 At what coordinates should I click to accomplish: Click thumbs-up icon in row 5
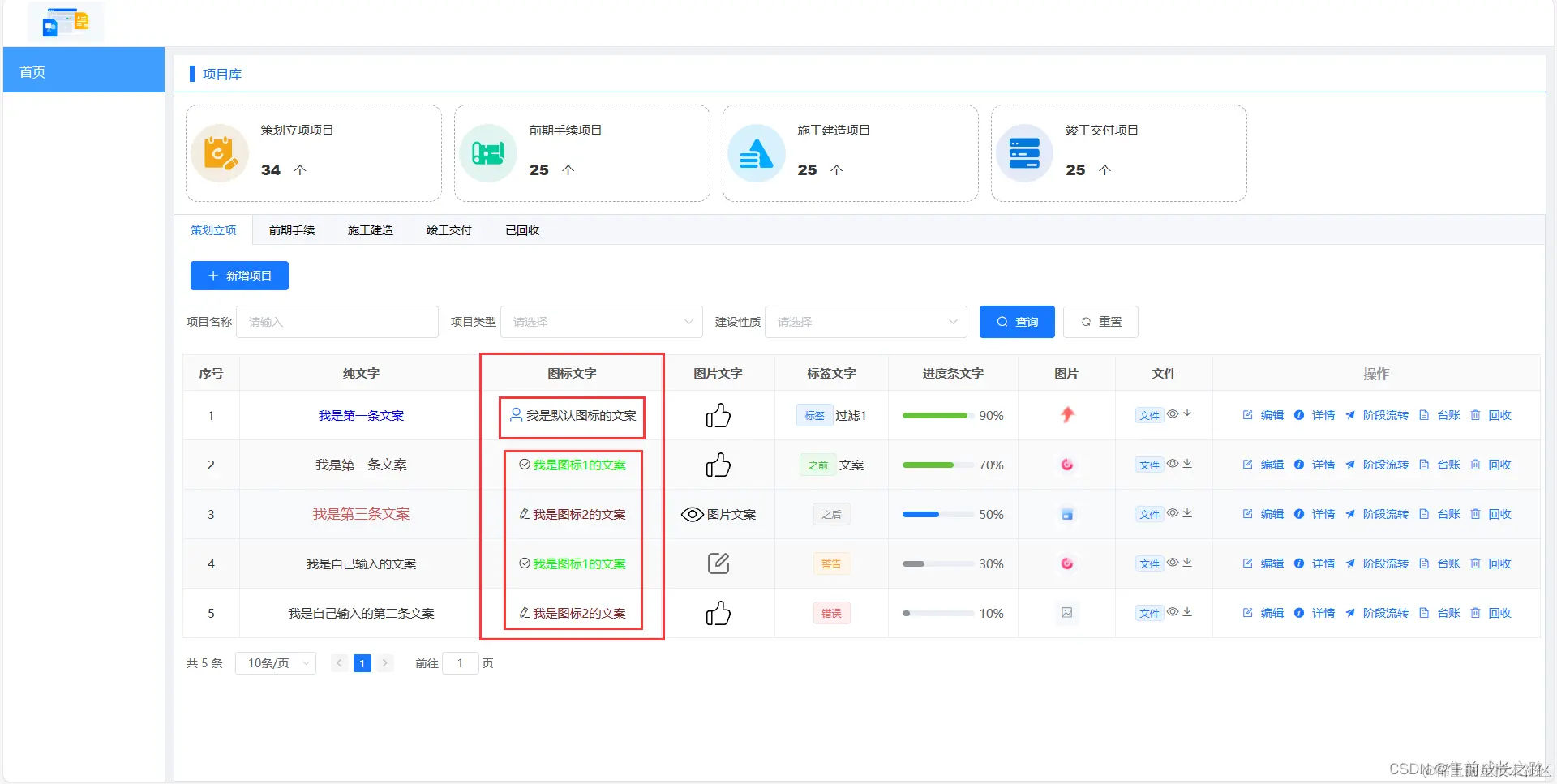(x=718, y=613)
